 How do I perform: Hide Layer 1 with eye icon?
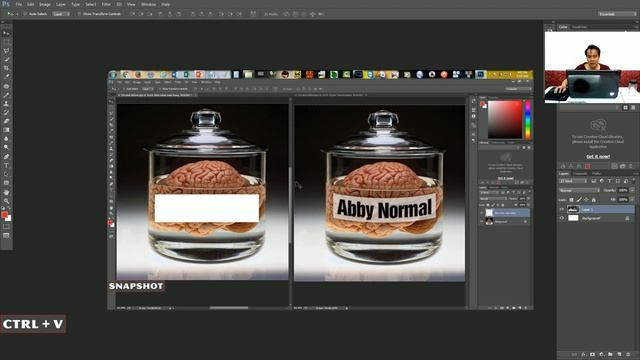pos(562,209)
